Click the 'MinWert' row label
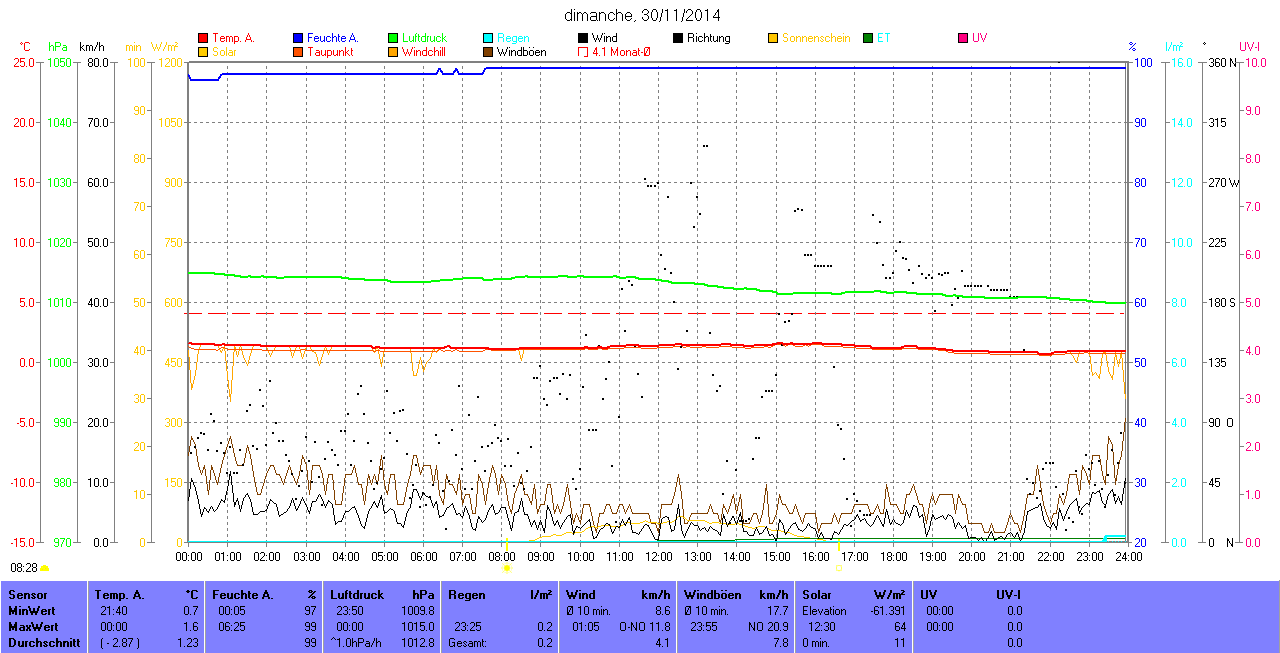 [x=30, y=611]
